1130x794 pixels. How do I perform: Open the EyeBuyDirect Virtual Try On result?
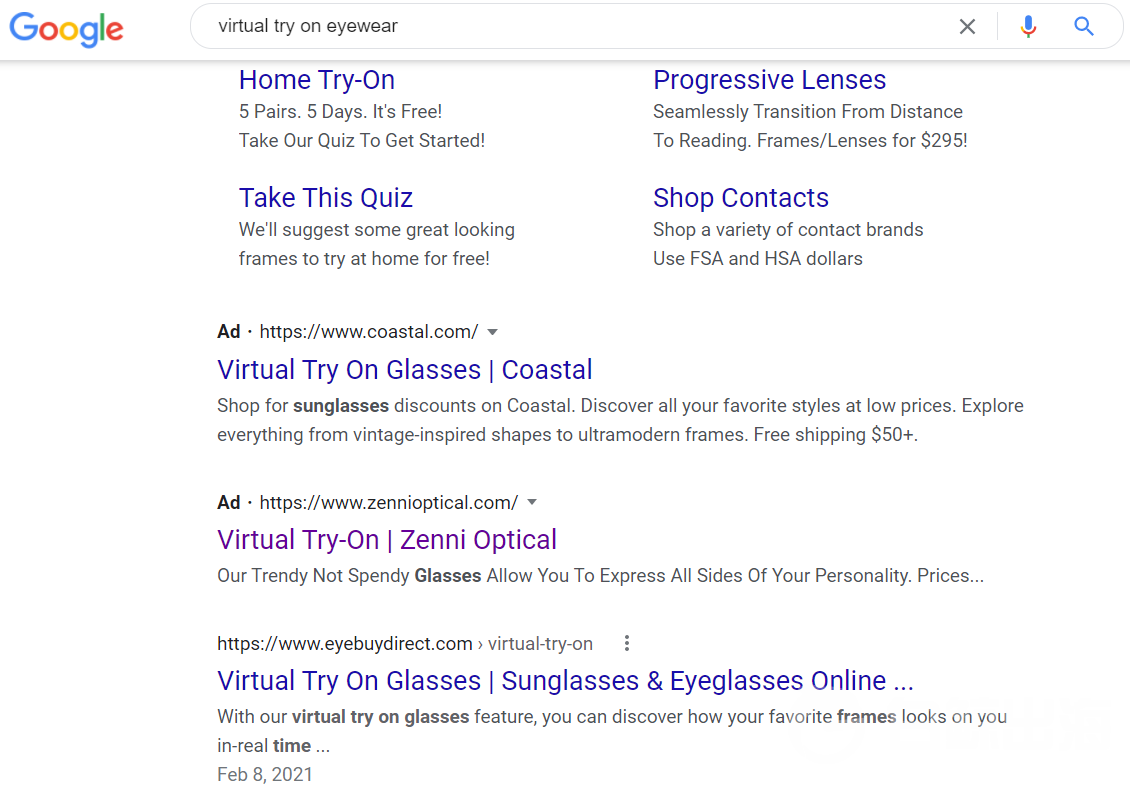coord(565,681)
